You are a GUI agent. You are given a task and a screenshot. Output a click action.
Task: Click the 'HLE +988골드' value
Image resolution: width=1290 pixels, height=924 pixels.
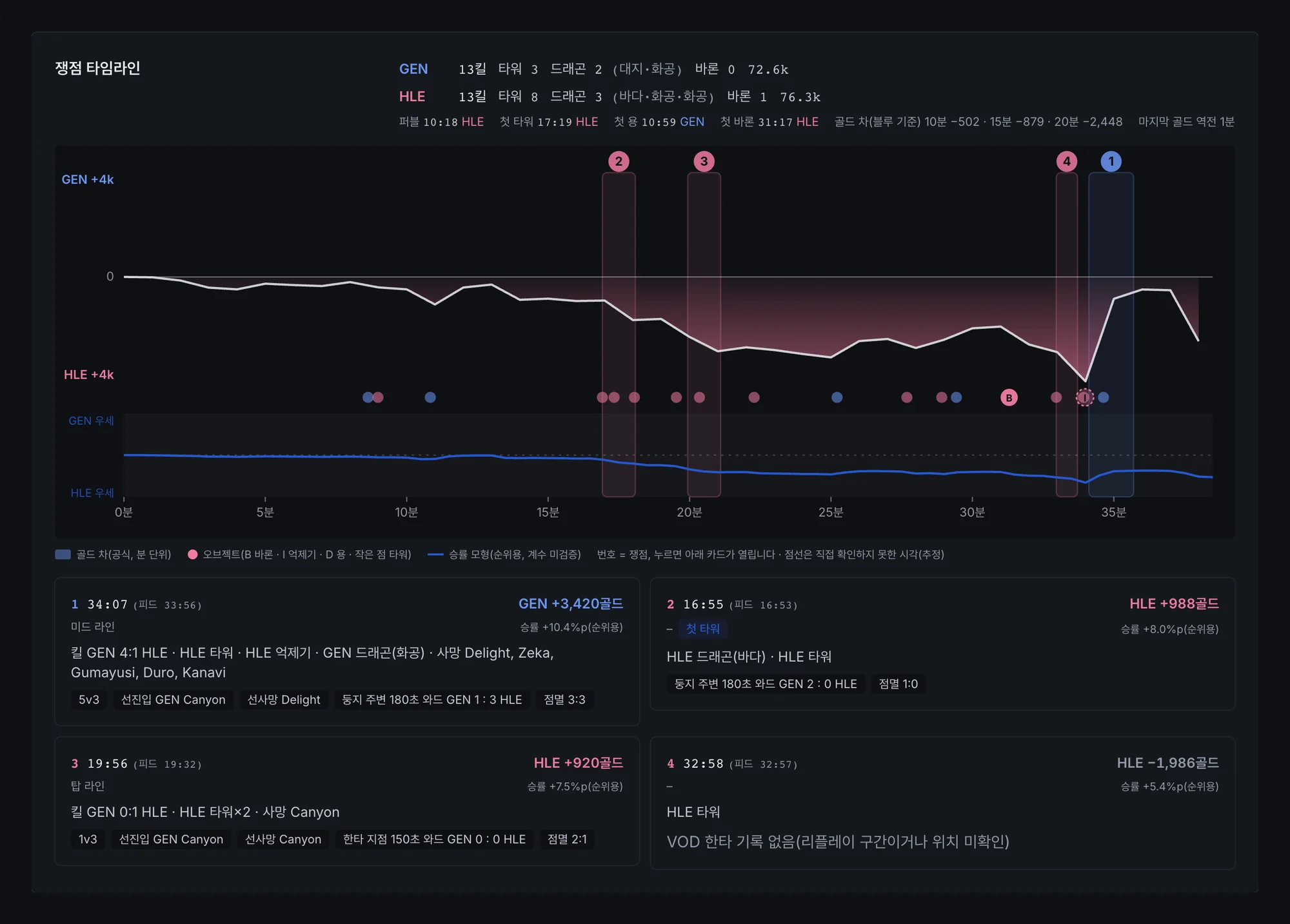coord(1174,604)
